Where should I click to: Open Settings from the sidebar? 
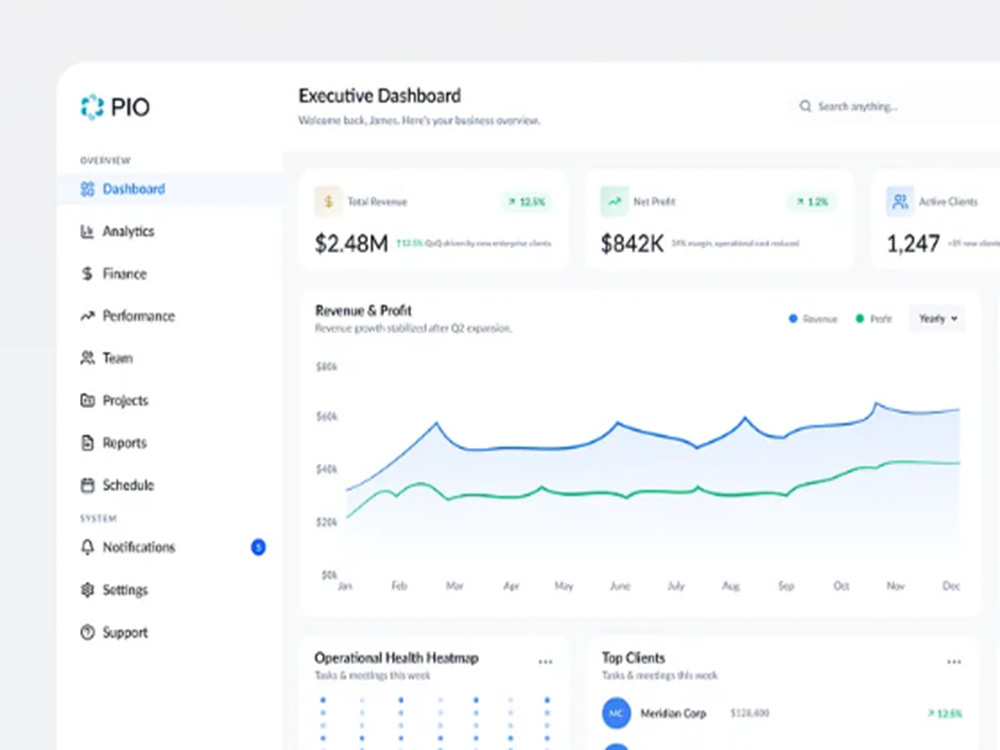125,590
